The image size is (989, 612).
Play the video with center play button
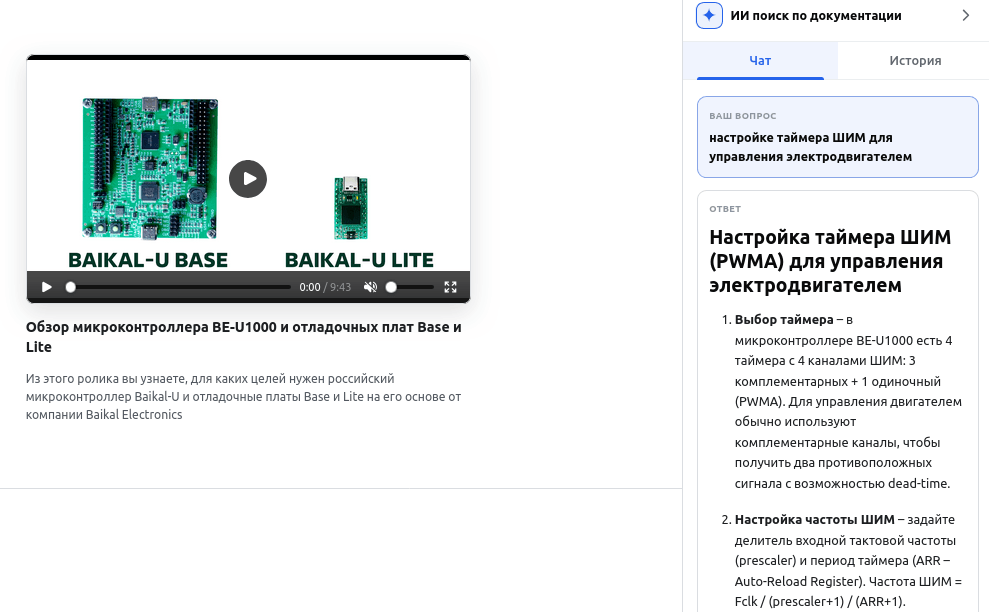pyautogui.click(x=248, y=179)
